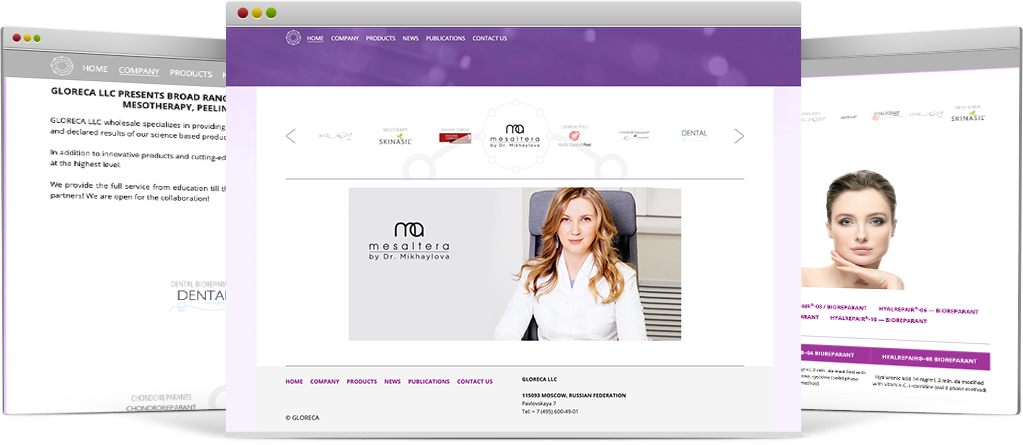The width and height of the screenshot is (1023, 445).
Task: Open Contact Us in center window top navigation
Action: click(489, 38)
